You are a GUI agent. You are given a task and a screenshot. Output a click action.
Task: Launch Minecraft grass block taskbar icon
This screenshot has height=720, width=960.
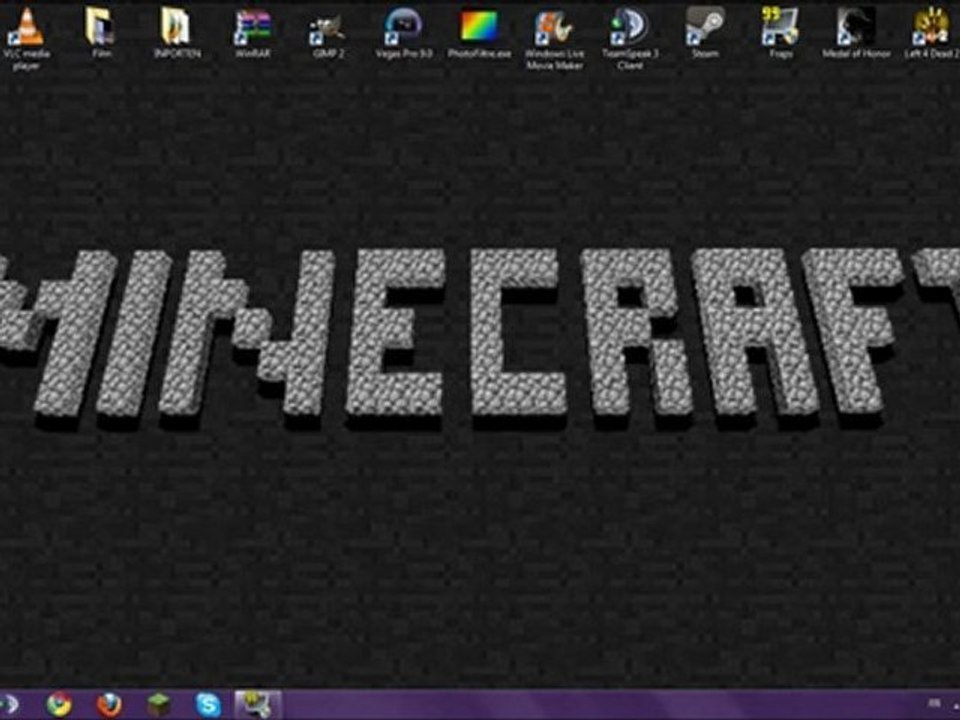[x=159, y=705]
